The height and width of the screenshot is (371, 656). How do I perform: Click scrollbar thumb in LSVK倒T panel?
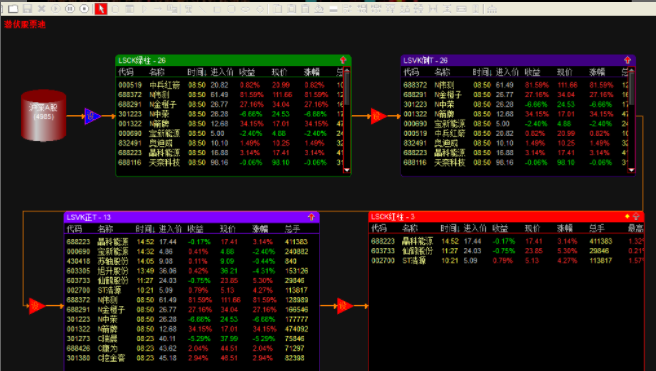pos(631,89)
